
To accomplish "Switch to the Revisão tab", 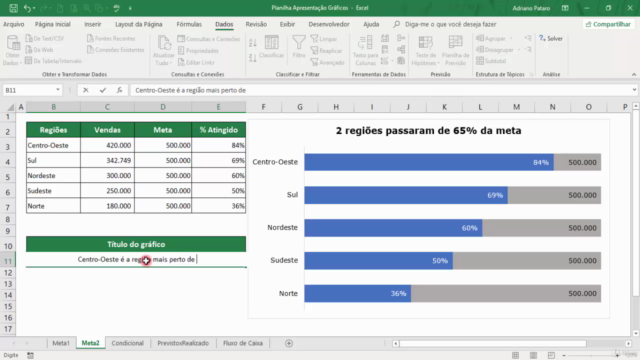I will [x=256, y=24].
